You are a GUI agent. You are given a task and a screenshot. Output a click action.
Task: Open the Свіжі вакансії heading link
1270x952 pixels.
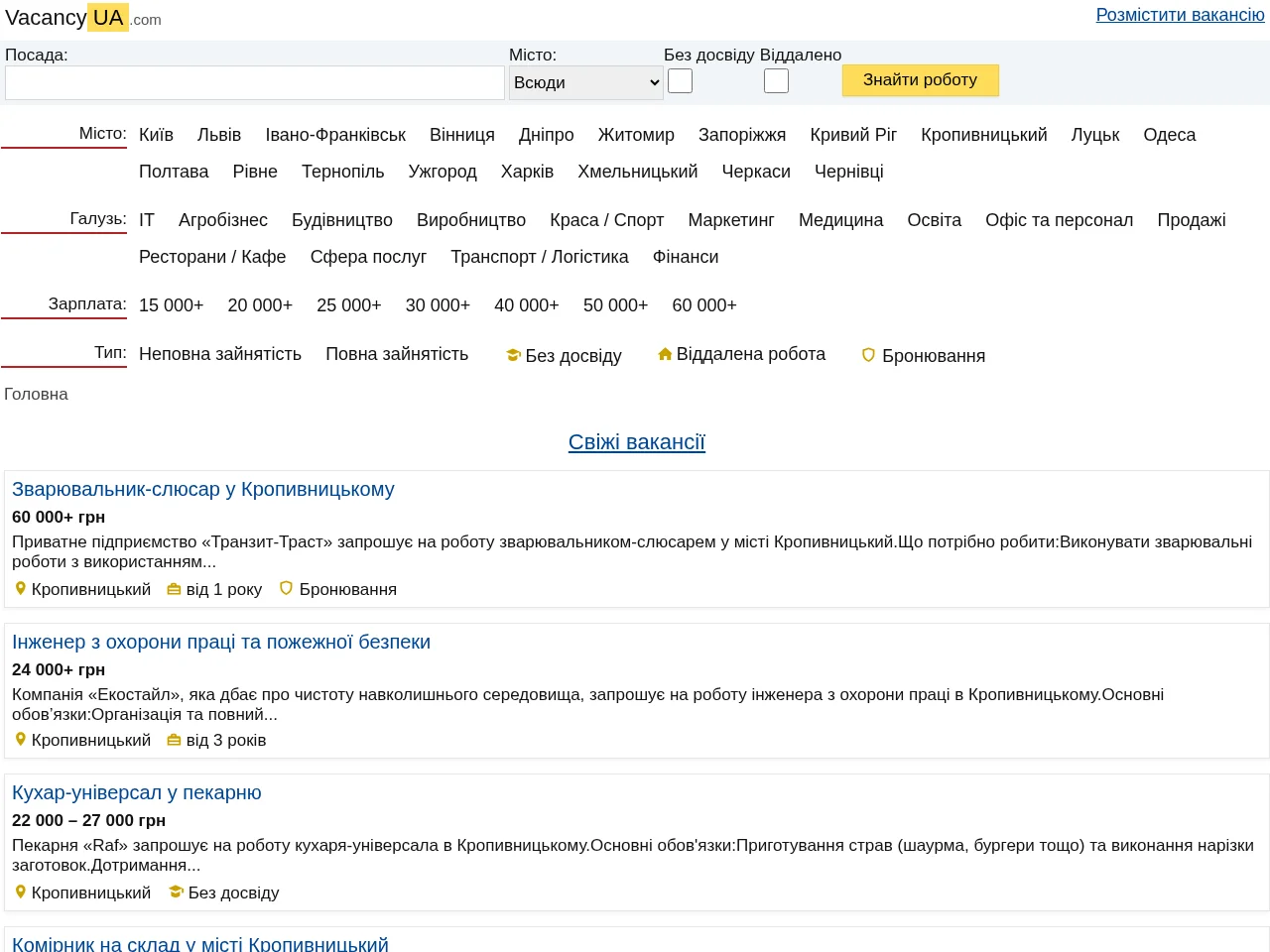[x=637, y=442]
